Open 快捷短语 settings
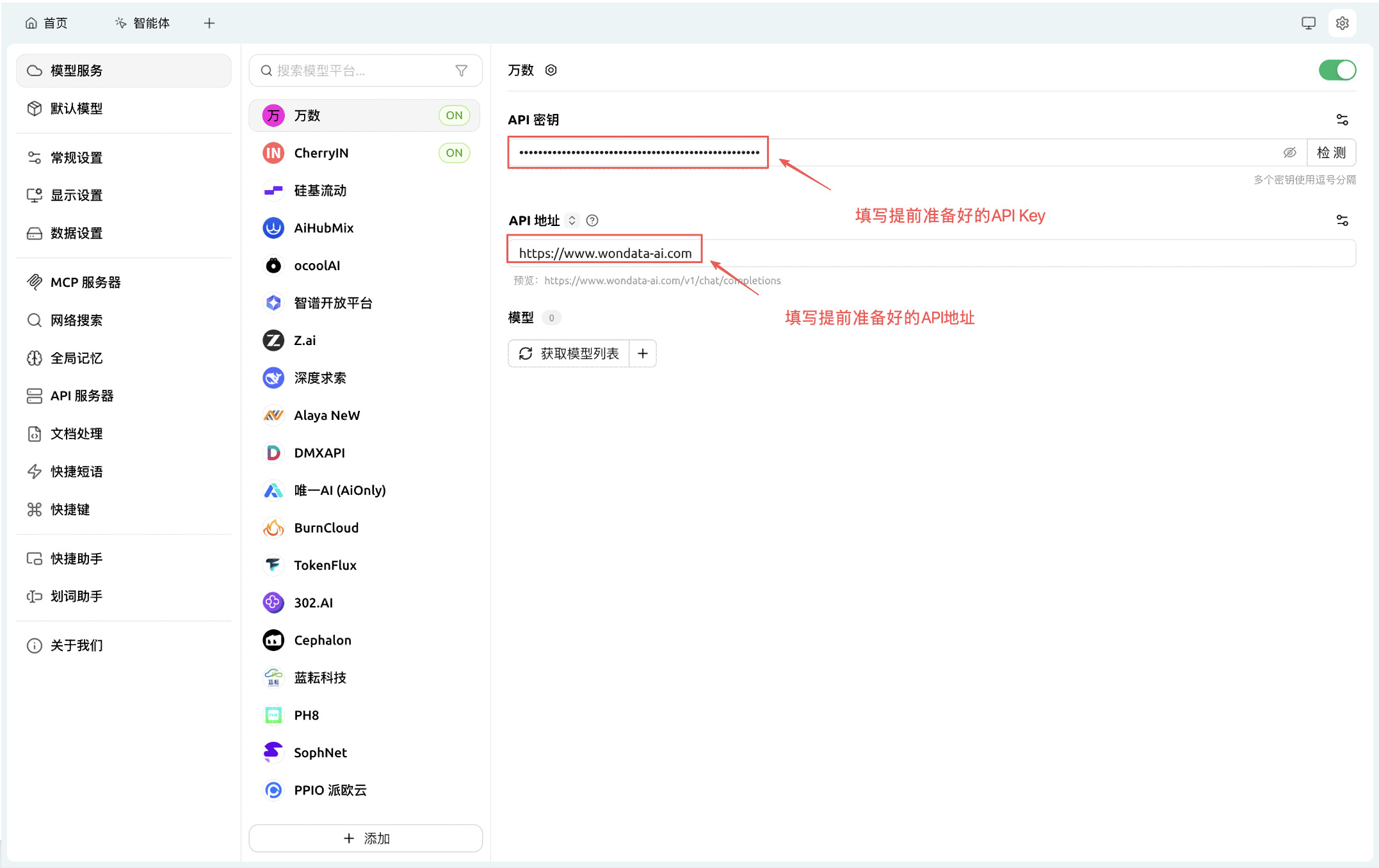 click(x=124, y=471)
